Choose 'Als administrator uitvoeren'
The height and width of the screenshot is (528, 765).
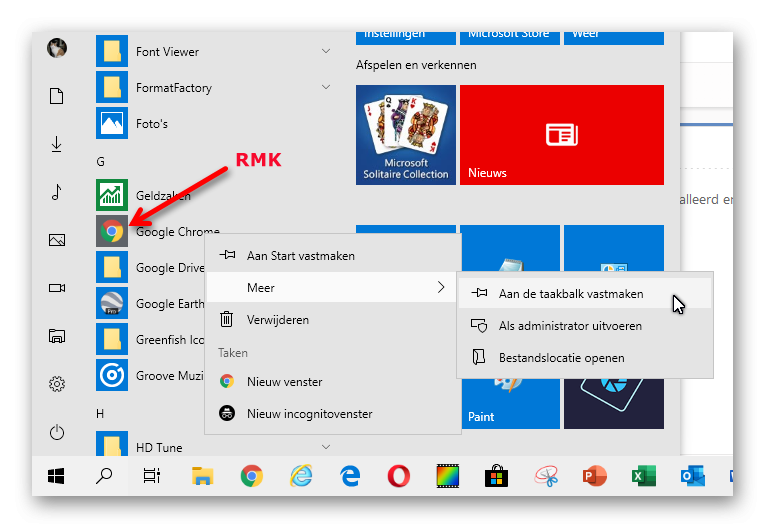pos(585,325)
